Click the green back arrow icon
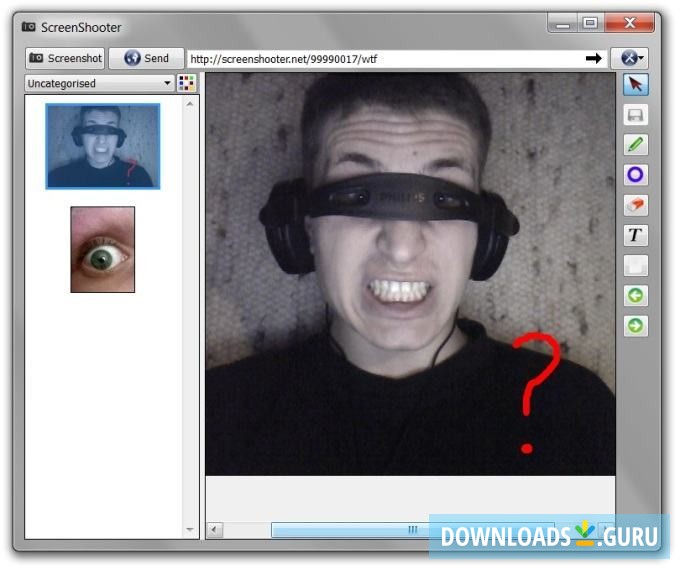 point(638,297)
